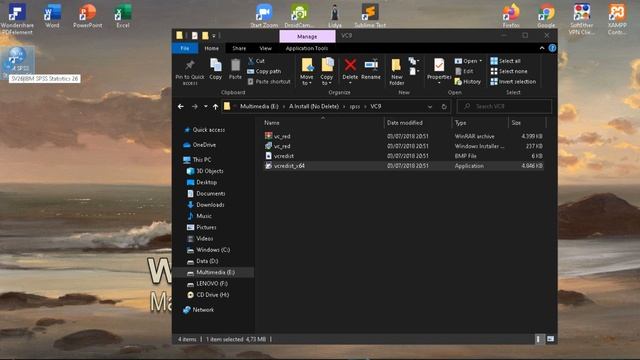This screenshot has height=360, width=640.
Task: Collapse the ribbon with the chevron
Action: point(542,48)
